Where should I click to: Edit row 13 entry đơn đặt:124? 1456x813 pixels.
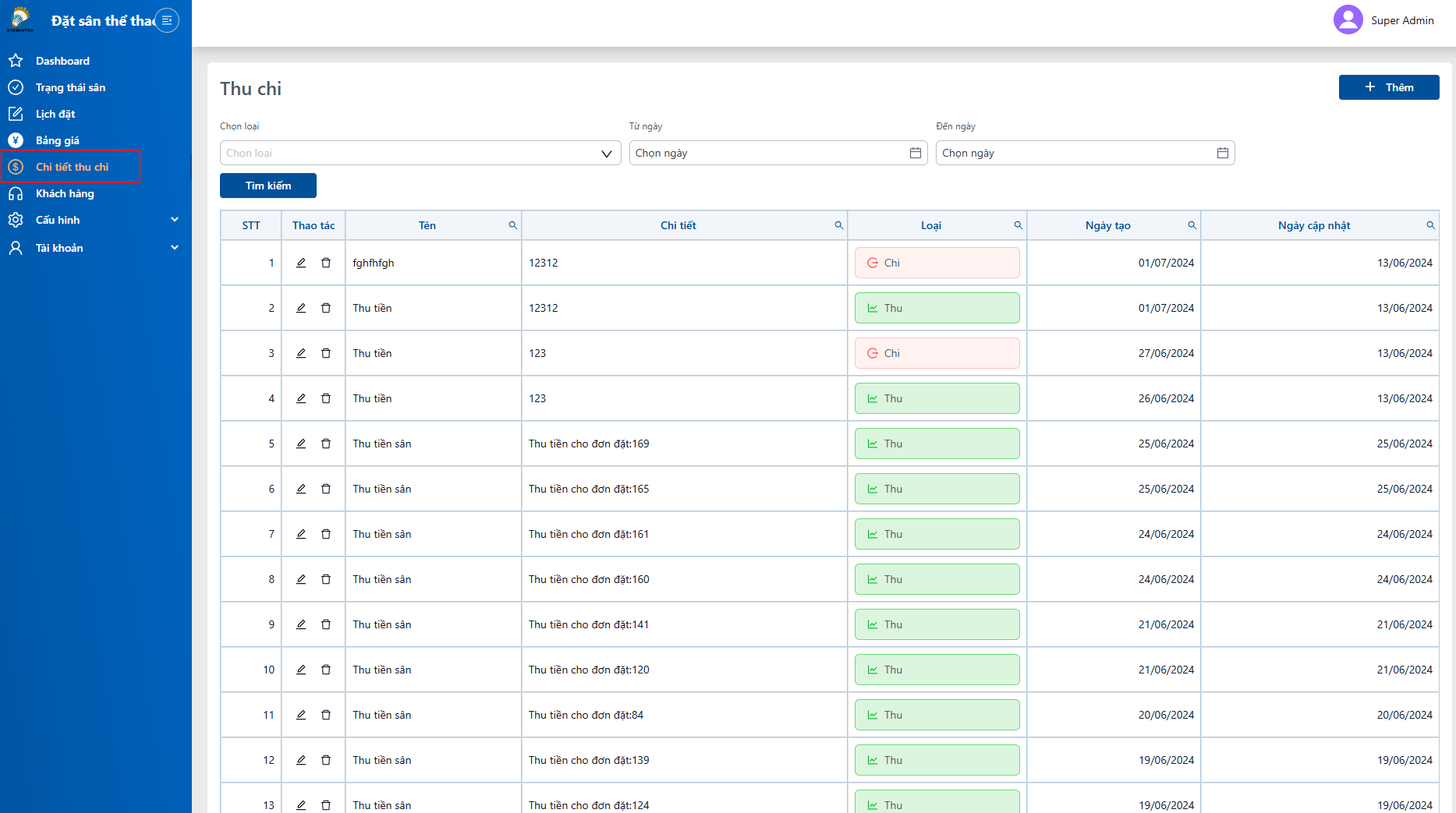pos(301,805)
